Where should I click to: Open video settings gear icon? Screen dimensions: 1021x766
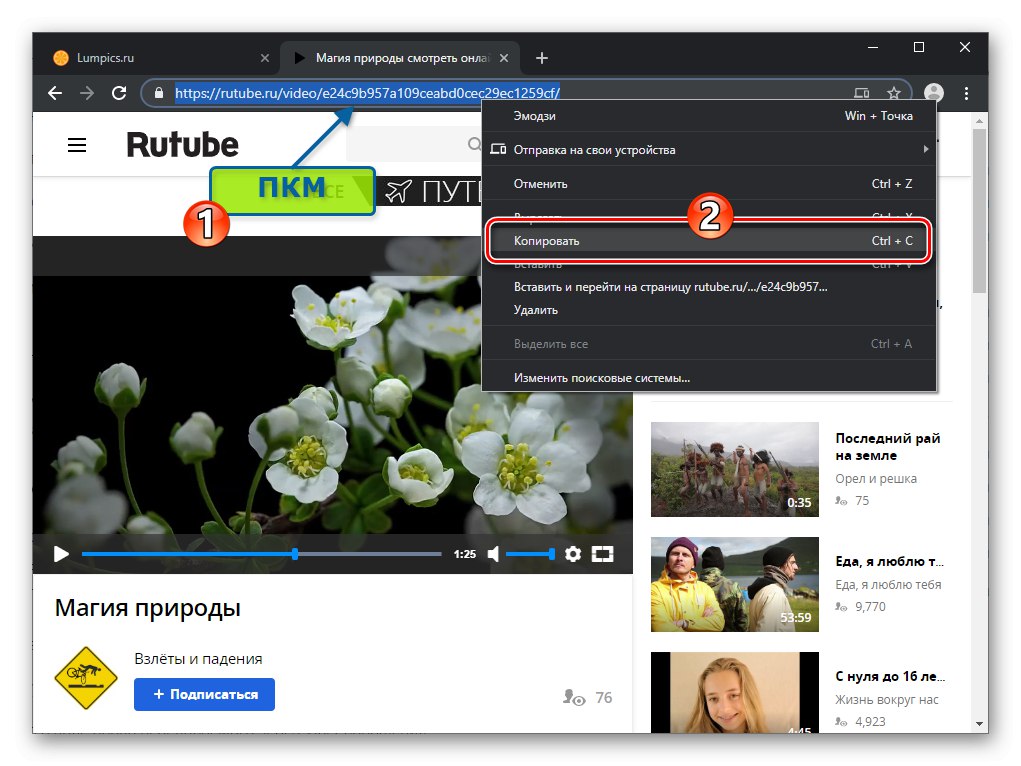click(x=573, y=554)
